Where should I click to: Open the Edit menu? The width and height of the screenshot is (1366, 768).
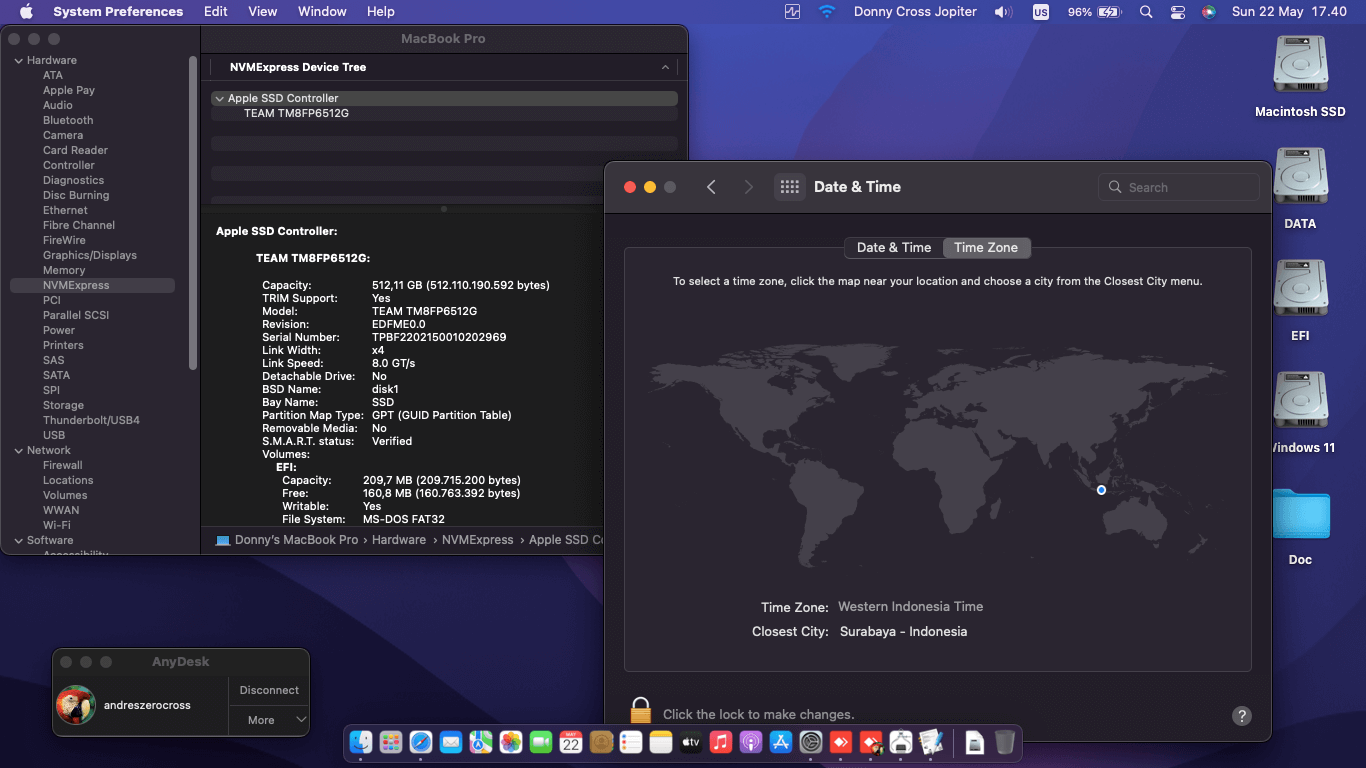point(215,12)
